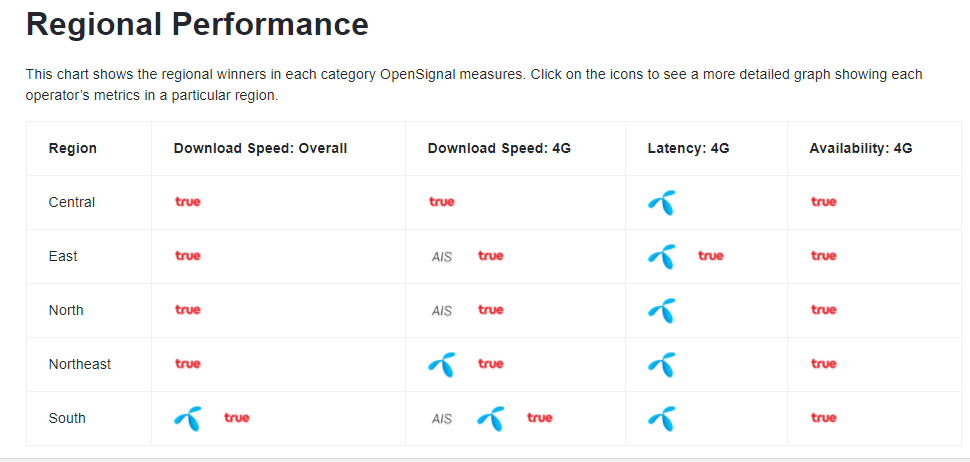Image resolution: width=970 pixels, height=462 pixels.
Task: Open the true icon in Northeast Download Speed: Overall
Action: coord(187,364)
